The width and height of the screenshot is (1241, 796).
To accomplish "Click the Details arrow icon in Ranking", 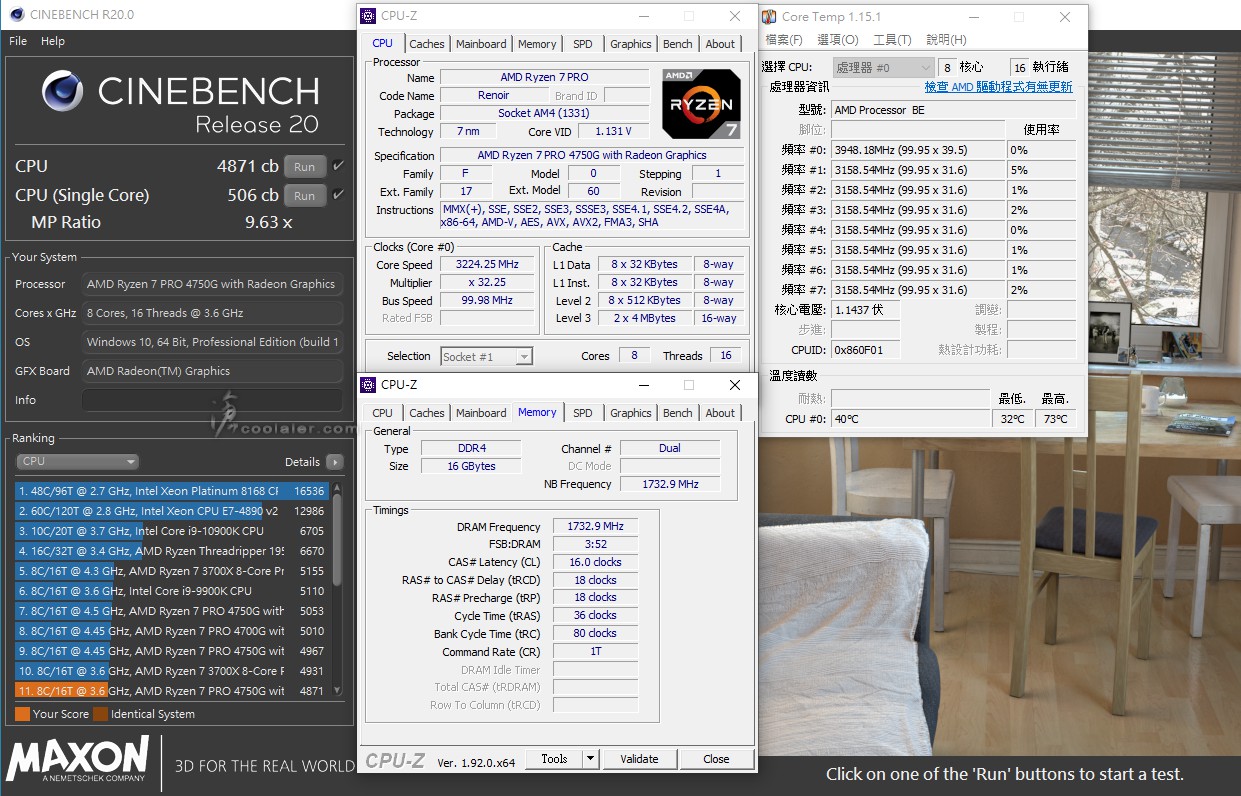I will (x=334, y=462).
